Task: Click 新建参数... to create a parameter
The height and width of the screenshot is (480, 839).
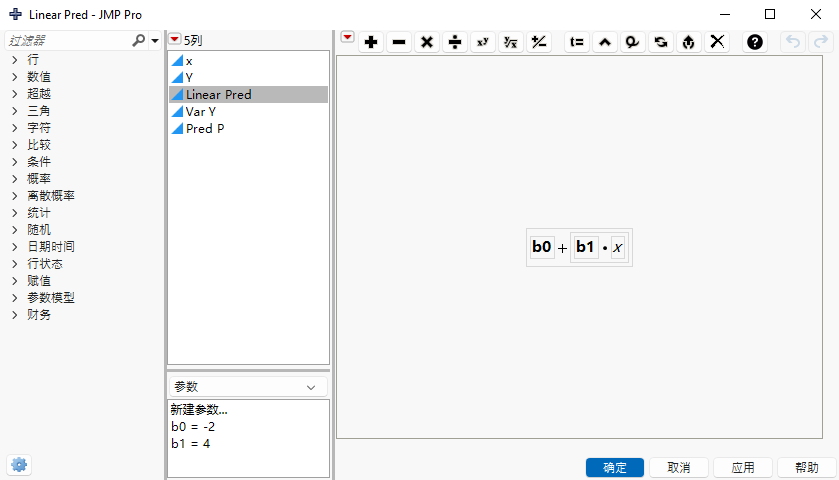Action: point(199,410)
